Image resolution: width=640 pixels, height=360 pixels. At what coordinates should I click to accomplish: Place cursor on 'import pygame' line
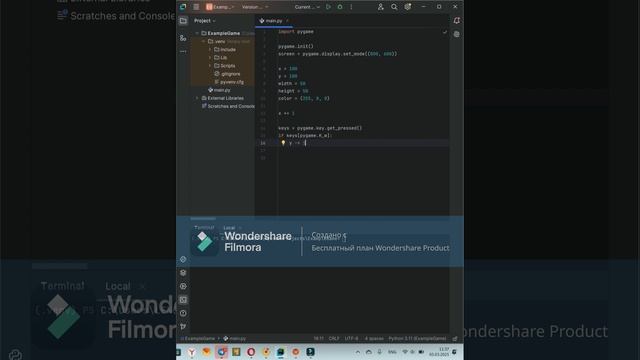(x=296, y=31)
